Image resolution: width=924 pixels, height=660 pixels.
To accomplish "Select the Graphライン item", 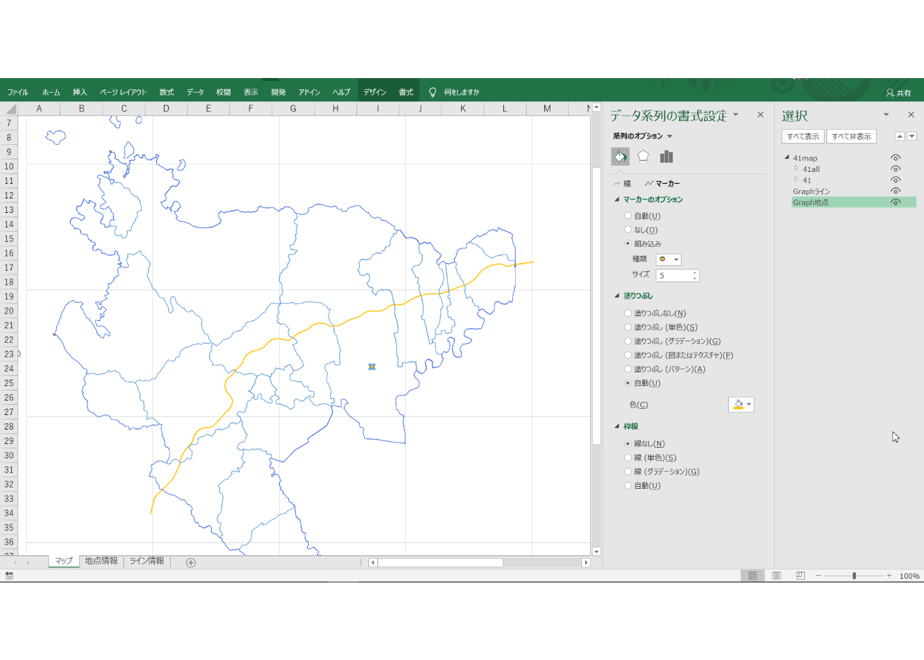I will click(x=811, y=191).
